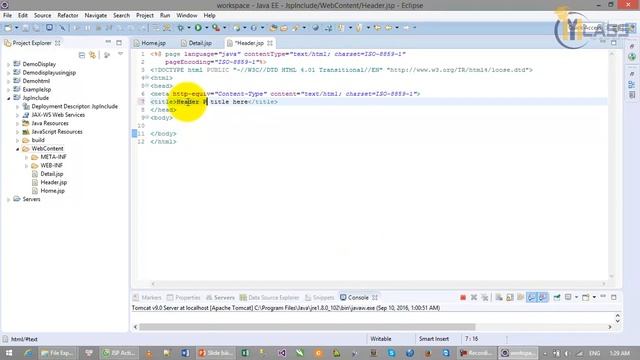
Task: Open Display Selected Console dropdown arrow
Action: coord(576,297)
